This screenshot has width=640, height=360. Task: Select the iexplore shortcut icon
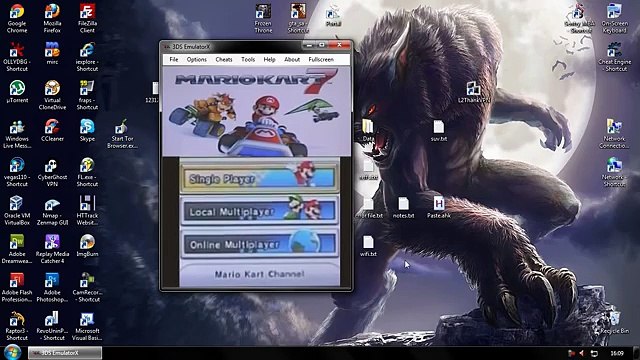click(x=87, y=57)
